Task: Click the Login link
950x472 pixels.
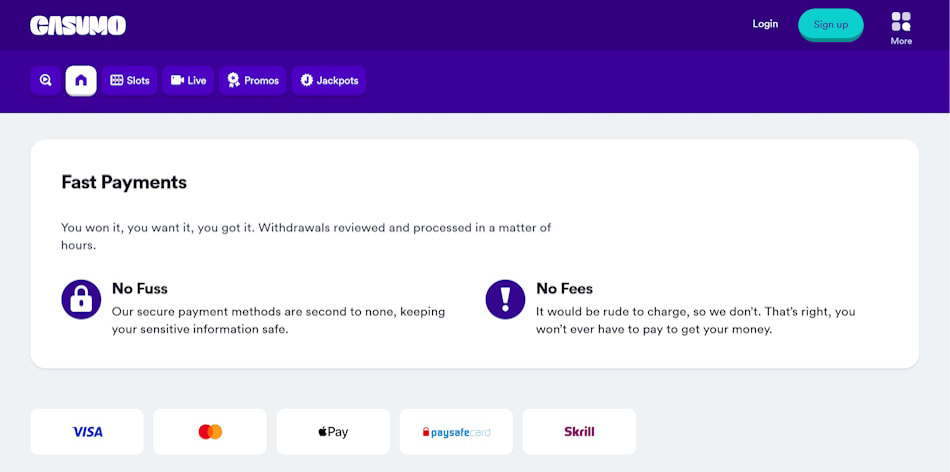Action: [765, 24]
